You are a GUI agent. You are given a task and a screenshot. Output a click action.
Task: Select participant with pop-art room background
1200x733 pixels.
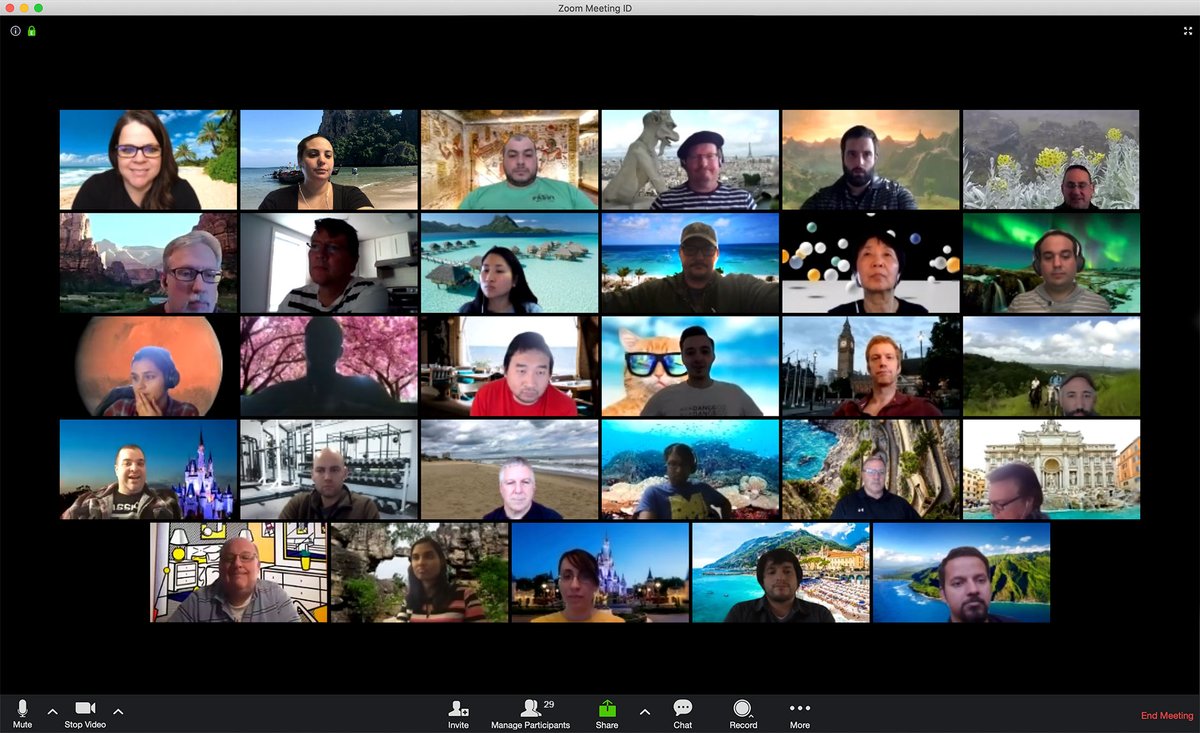point(239,572)
